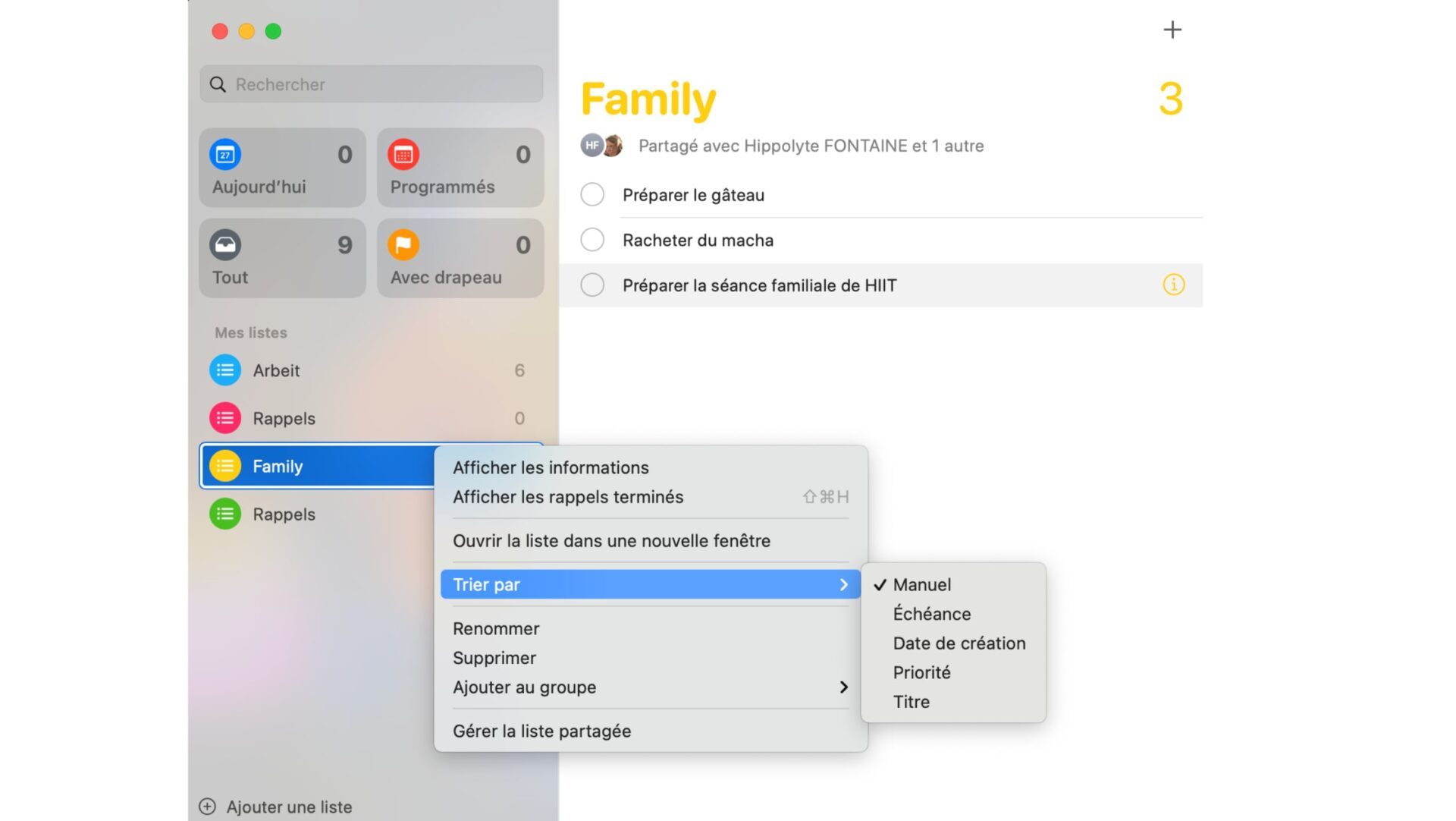Screen dimensions: 1456x821
Task: Click the Family list title heading
Action: point(648,99)
